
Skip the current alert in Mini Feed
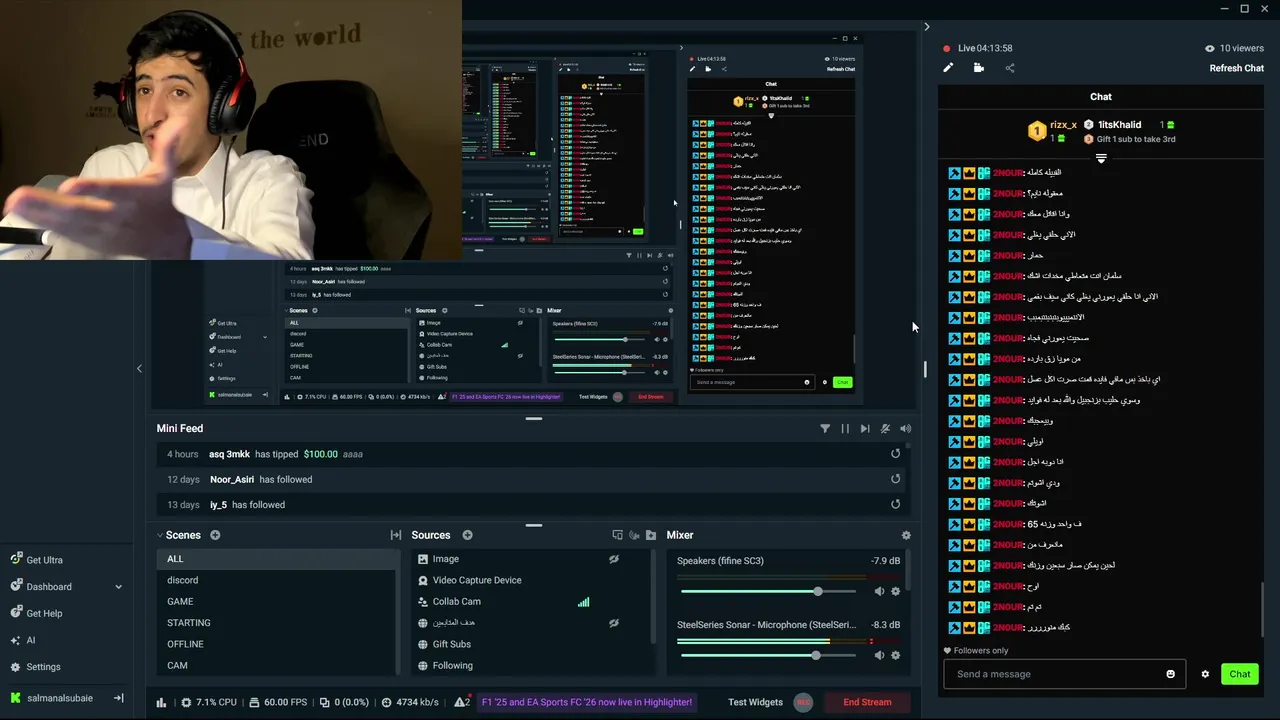click(x=865, y=428)
